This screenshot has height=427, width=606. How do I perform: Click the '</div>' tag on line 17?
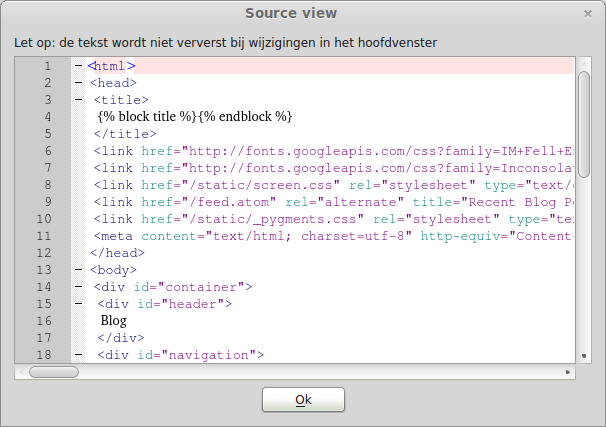pos(121,338)
